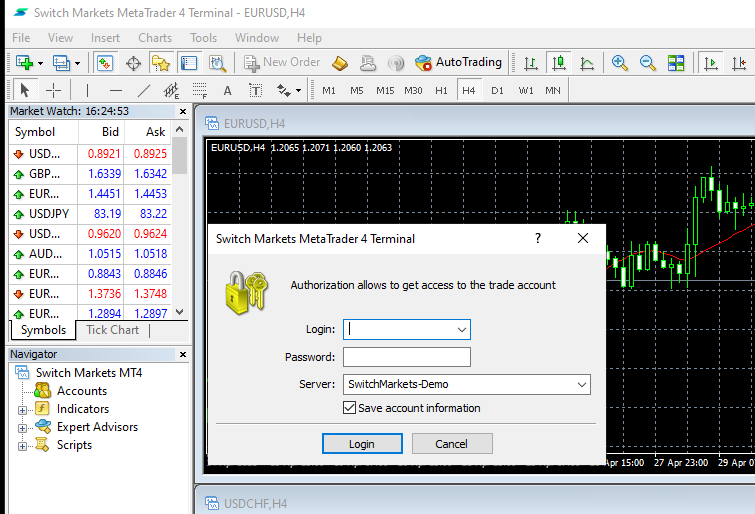Click the dialog help question mark
The width and height of the screenshot is (755, 514).
(538, 238)
